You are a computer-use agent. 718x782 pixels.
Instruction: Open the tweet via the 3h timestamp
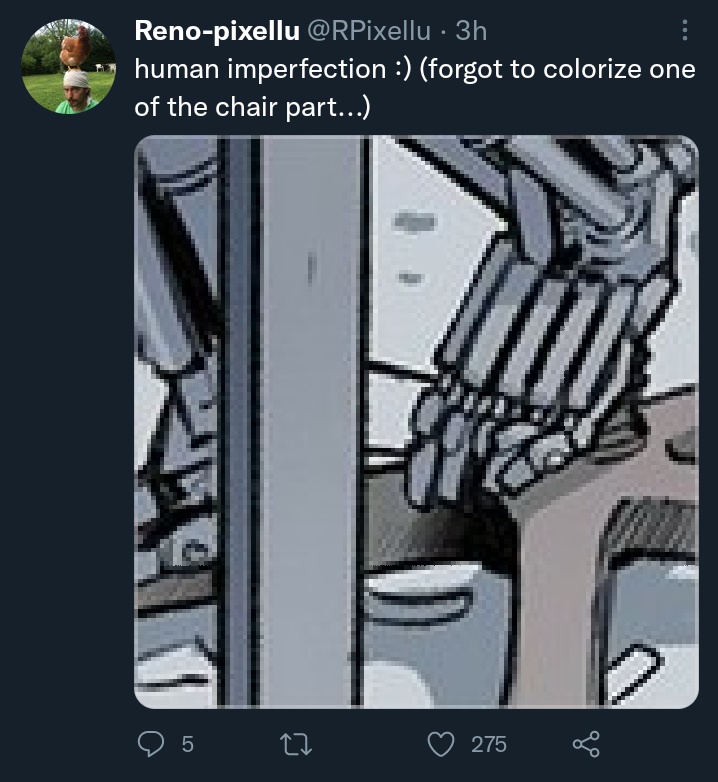[471, 31]
